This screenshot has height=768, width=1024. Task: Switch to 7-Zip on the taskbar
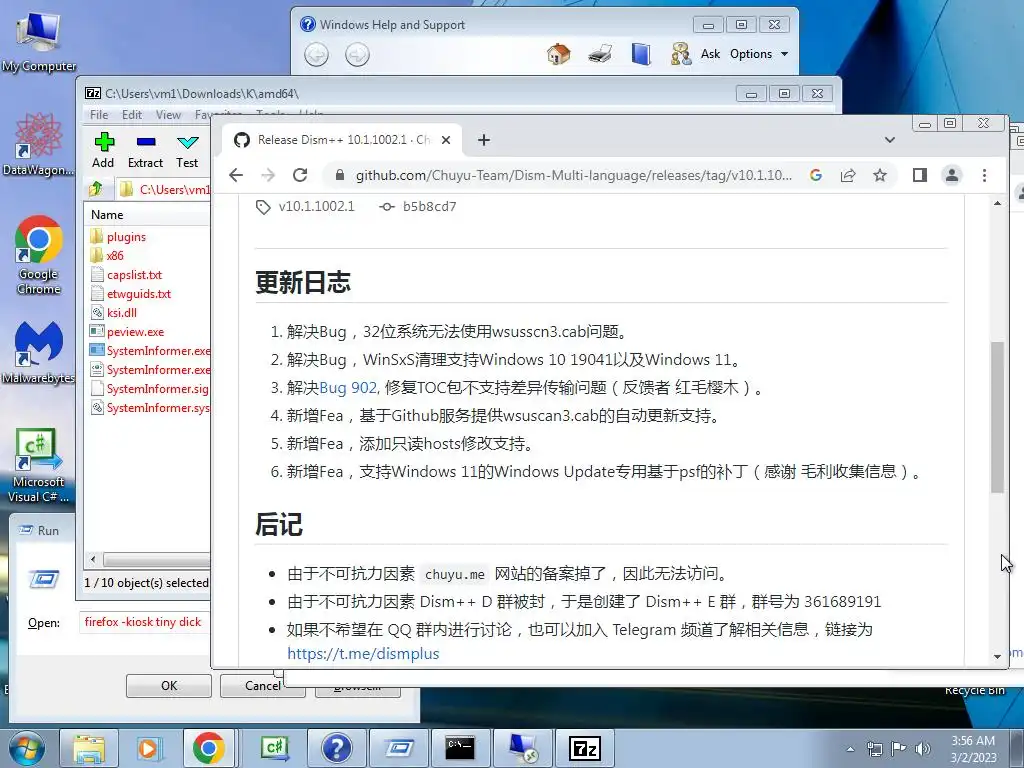click(x=584, y=748)
